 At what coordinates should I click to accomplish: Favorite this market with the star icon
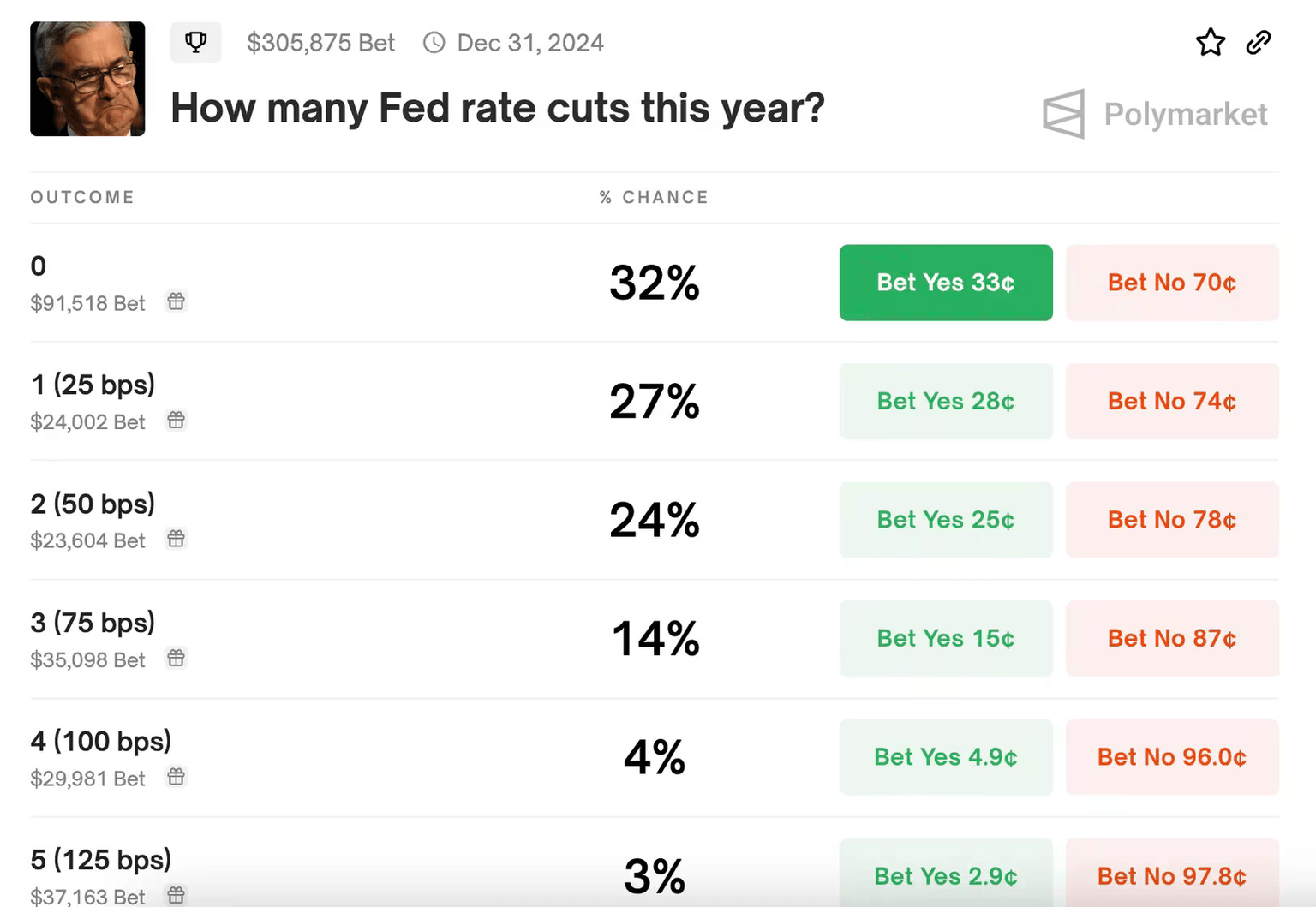[1210, 42]
